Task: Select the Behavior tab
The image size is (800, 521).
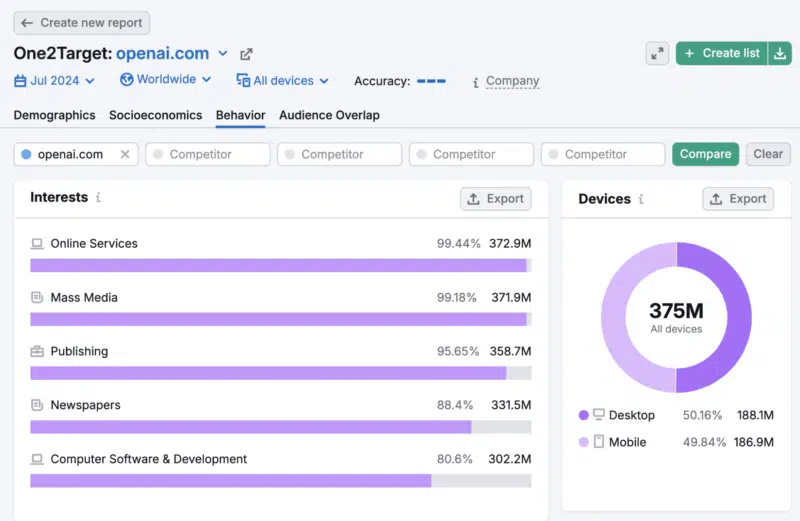Action: [240, 115]
